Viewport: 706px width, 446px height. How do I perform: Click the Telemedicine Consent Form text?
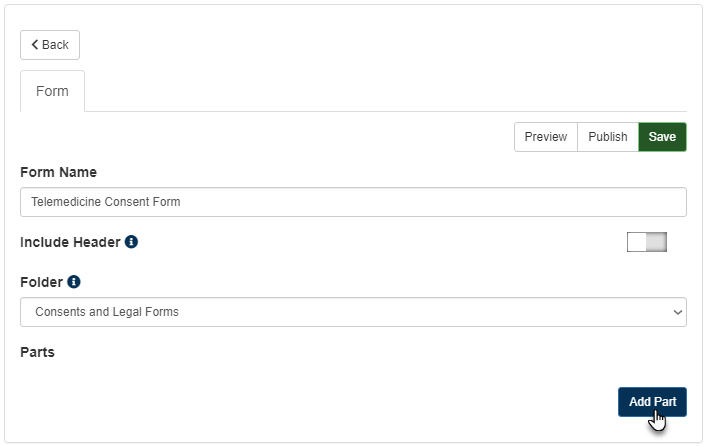point(105,202)
